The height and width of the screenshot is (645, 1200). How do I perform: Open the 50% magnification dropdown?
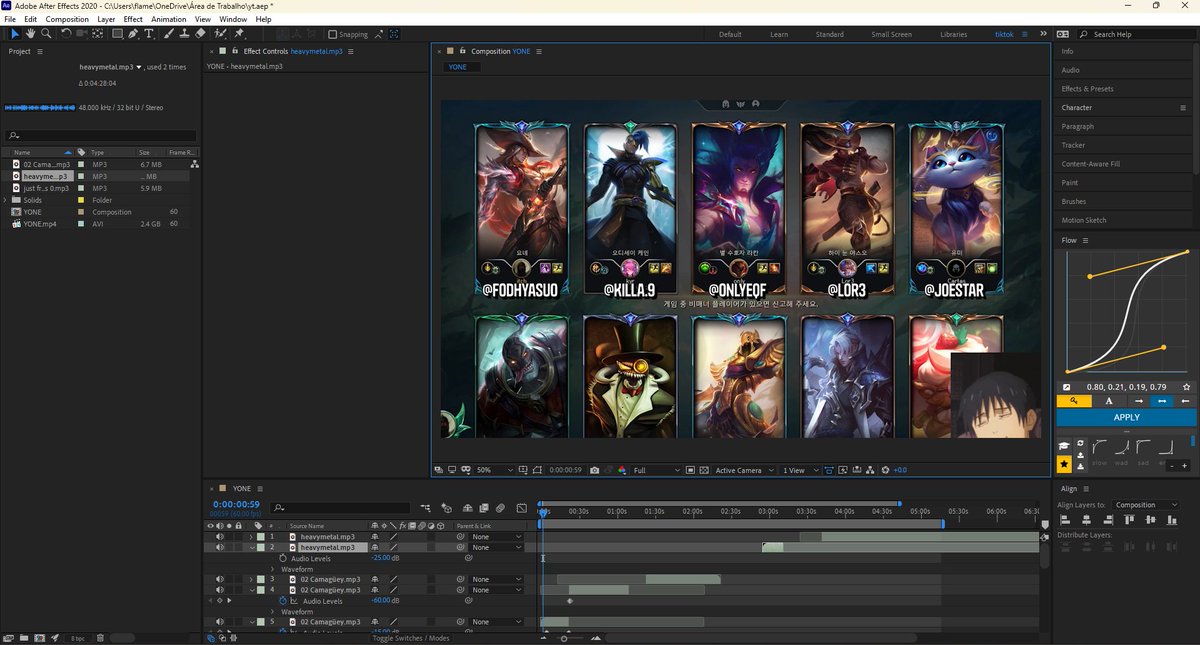click(x=494, y=470)
